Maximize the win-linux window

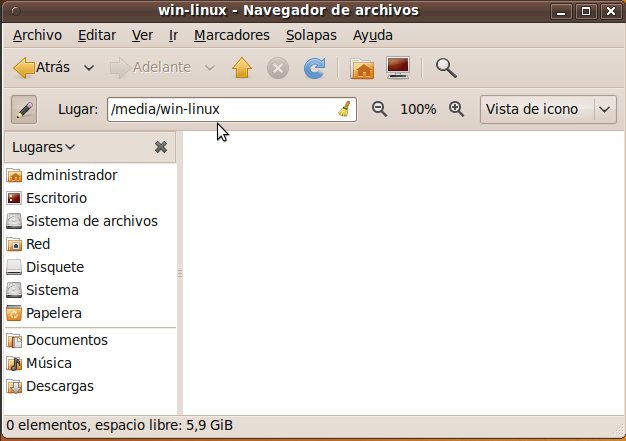coord(586,11)
